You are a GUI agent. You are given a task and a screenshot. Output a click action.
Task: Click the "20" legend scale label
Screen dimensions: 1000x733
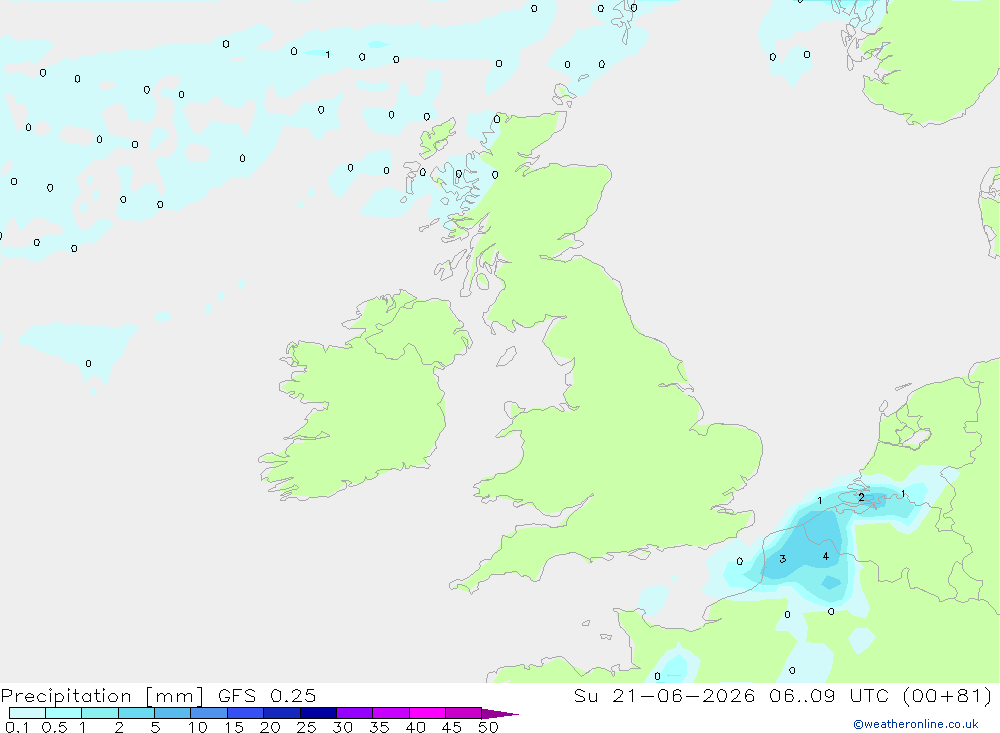tap(270, 727)
